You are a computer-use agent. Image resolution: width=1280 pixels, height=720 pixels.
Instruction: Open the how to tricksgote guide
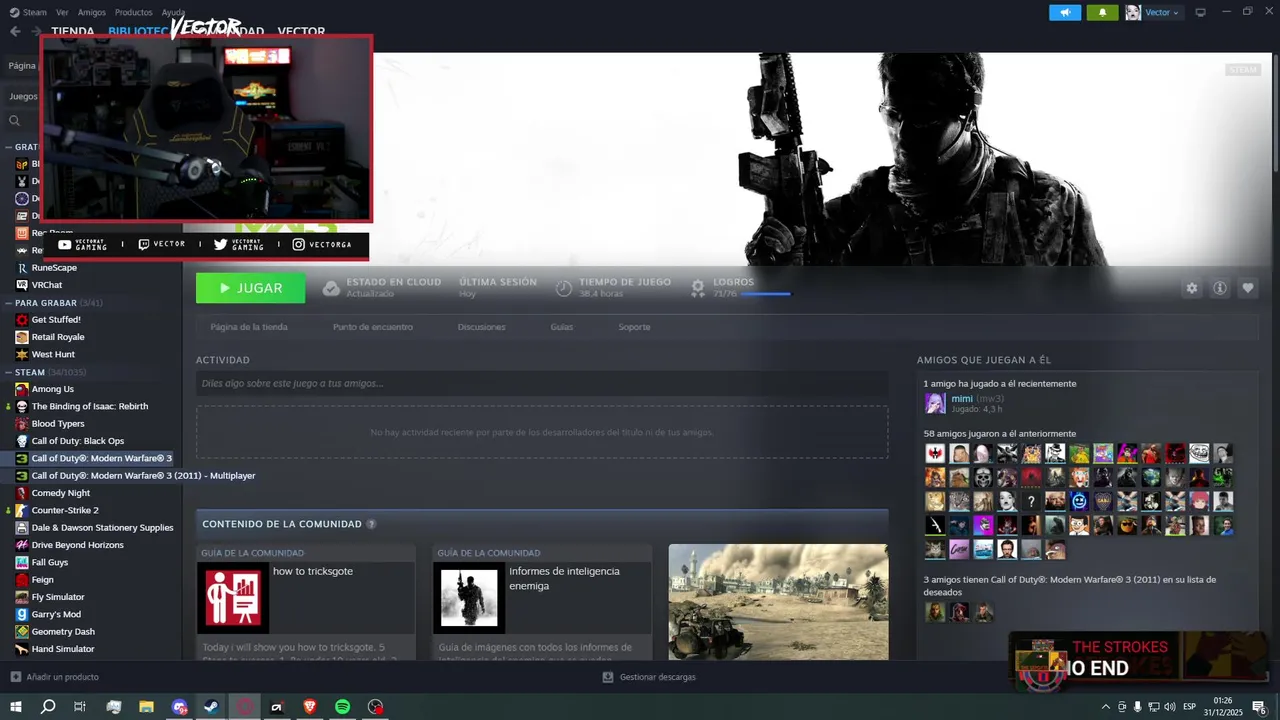pos(306,602)
